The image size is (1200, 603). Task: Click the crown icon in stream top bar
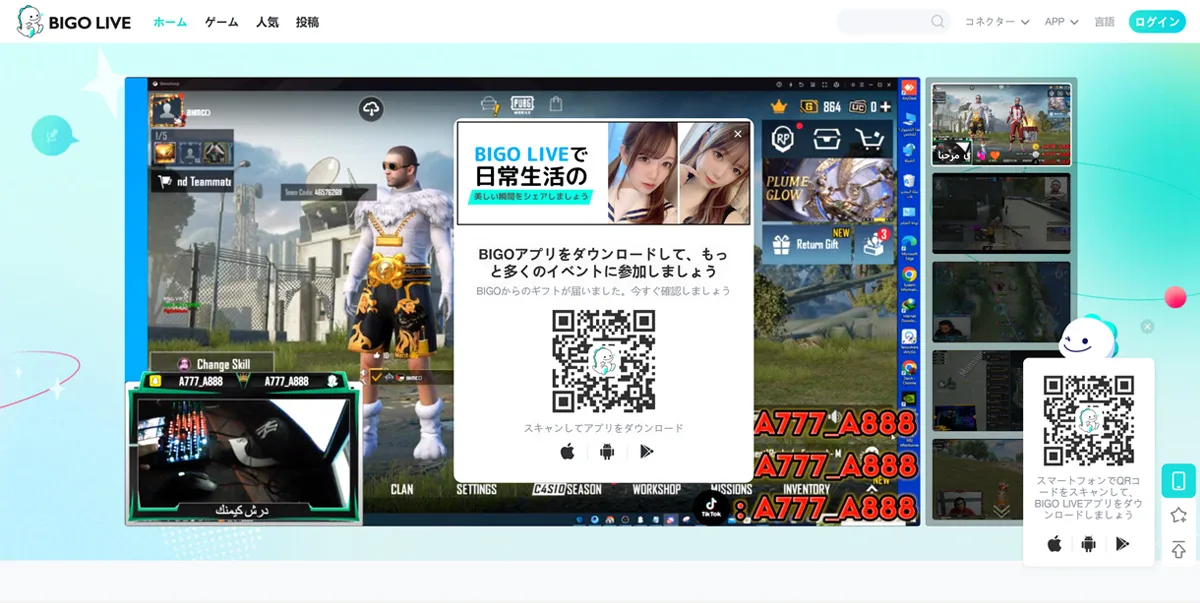pyautogui.click(x=778, y=106)
